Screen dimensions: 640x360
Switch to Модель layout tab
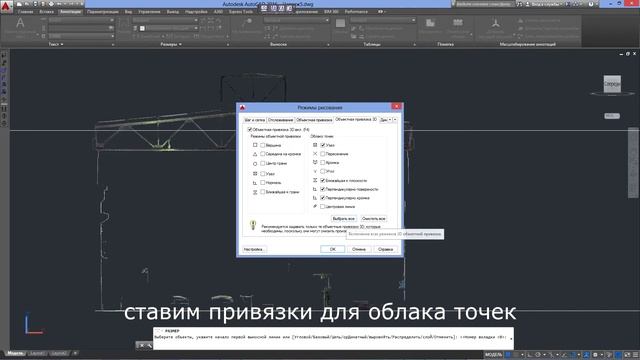click(15, 353)
